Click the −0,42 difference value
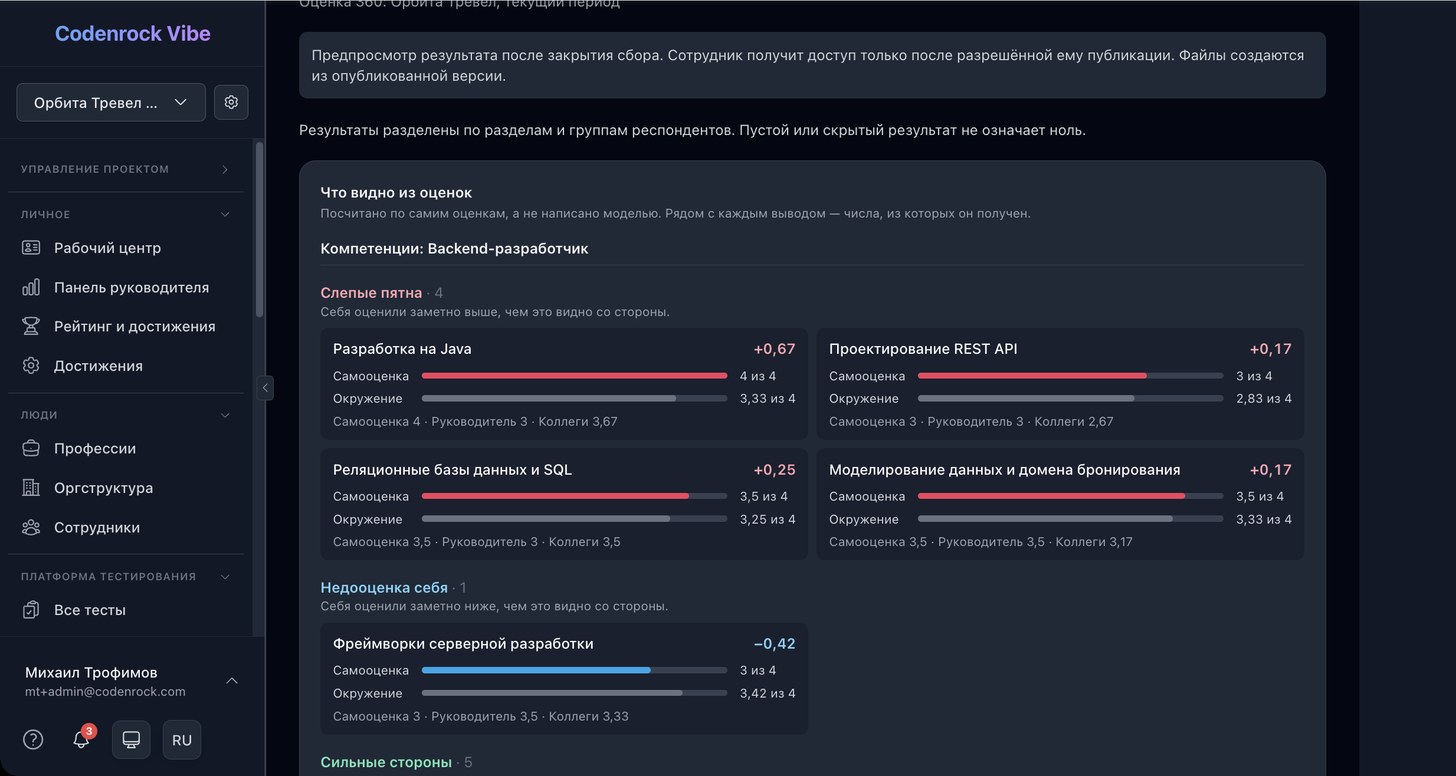Image resolution: width=1456 pixels, height=776 pixels. pyautogui.click(x=774, y=644)
